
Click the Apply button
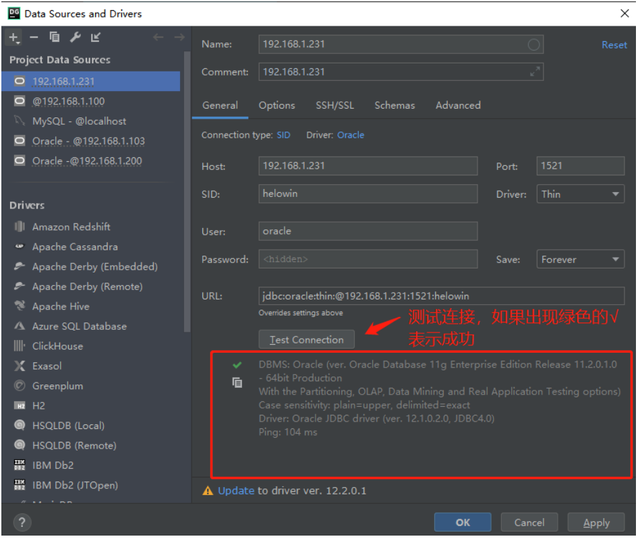596,523
